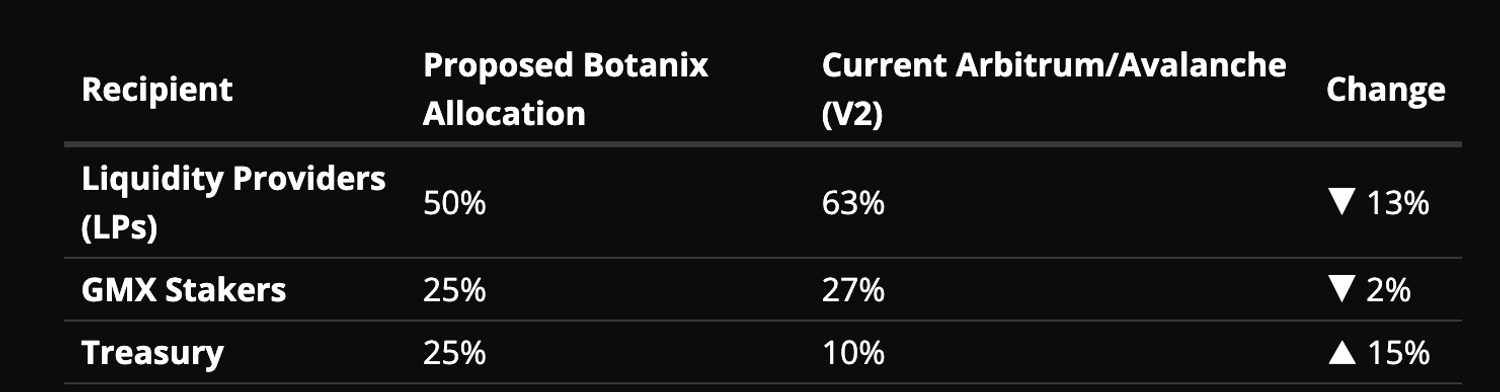Select the 10% current Treasury cell
The image size is (1500, 392).
[853, 353]
